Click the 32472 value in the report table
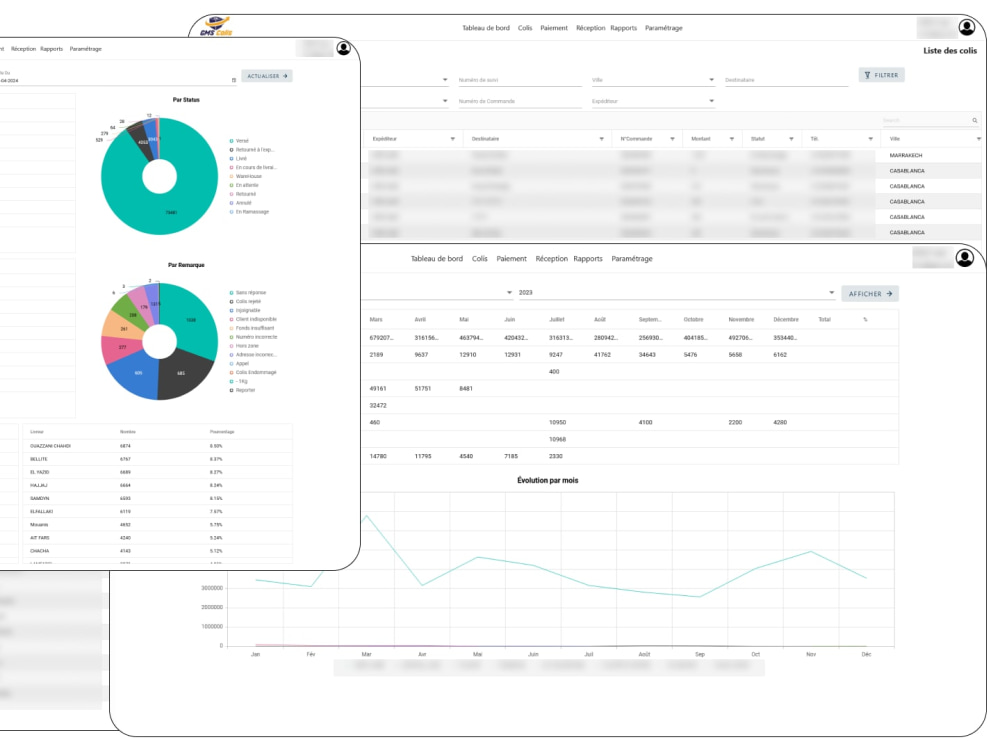This screenshot has width=1000, height=751. coord(378,405)
